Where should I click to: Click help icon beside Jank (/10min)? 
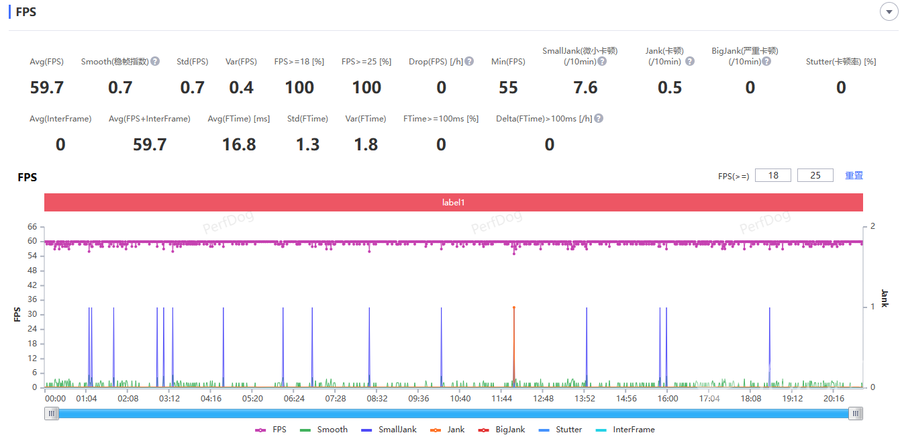689,62
